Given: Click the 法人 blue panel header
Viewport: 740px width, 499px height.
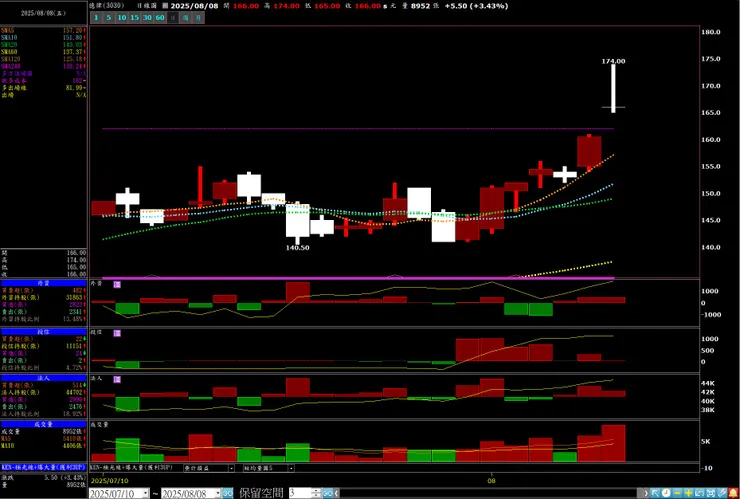Looking at the screenshot, I should click(43, 378).
